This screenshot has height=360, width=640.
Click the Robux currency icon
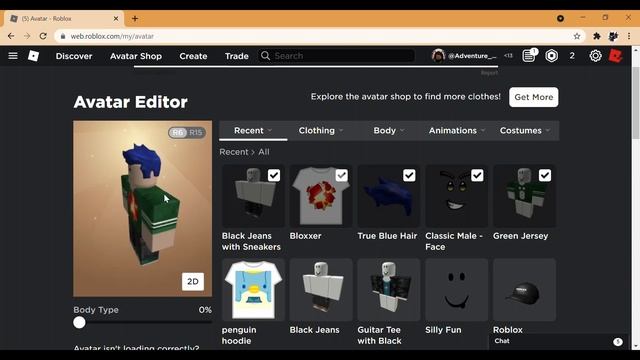click(551, 56)
